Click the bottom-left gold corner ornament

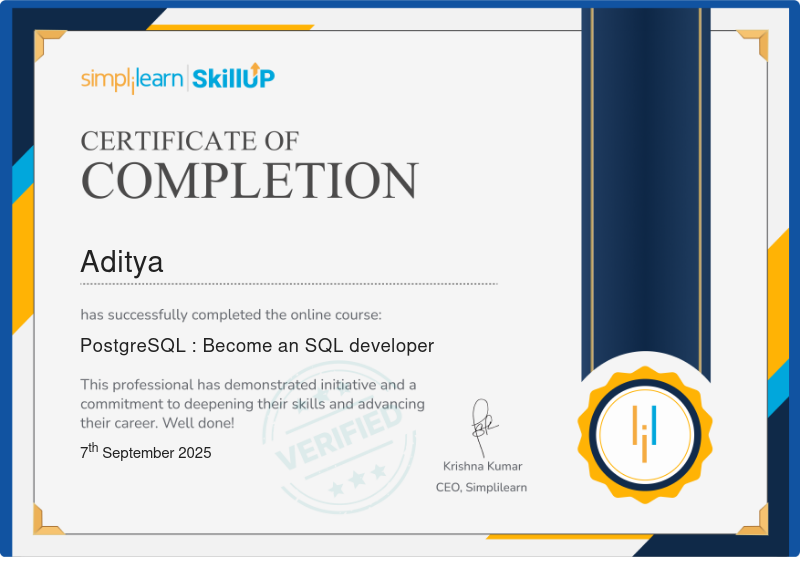pos(47,520)
